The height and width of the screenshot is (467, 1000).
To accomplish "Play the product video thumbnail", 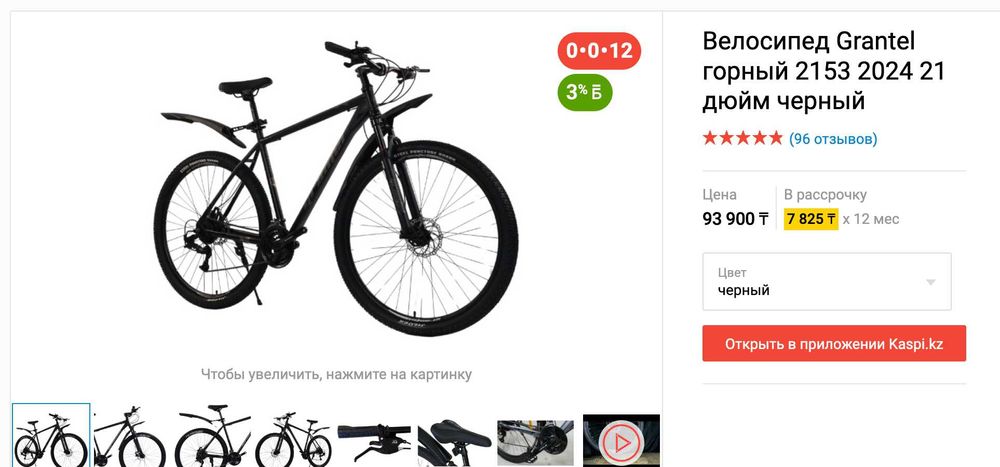I will [x=622, y=441].
